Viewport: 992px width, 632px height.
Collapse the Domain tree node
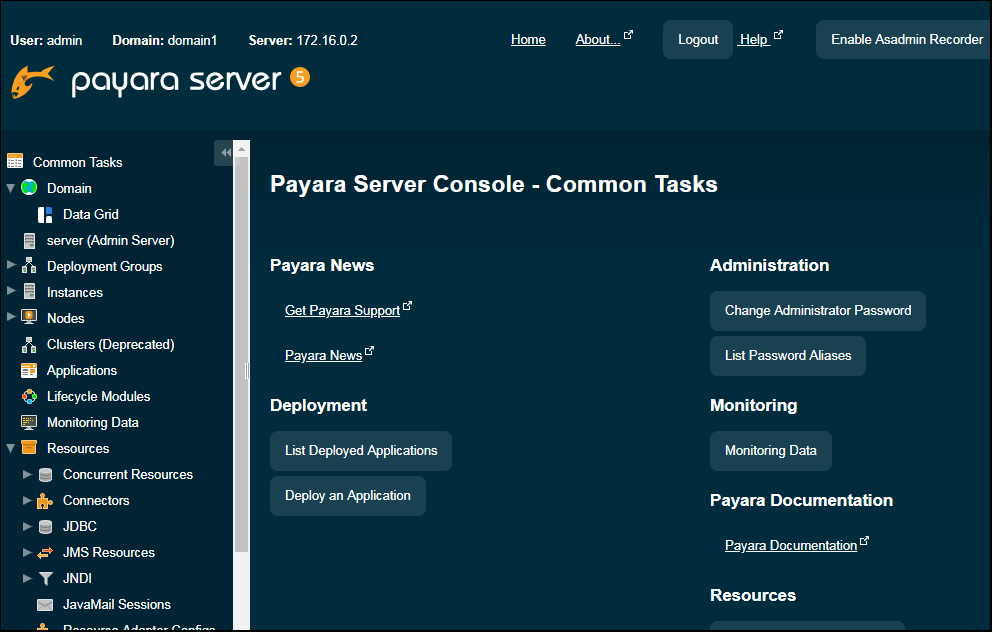click(11, 188)
